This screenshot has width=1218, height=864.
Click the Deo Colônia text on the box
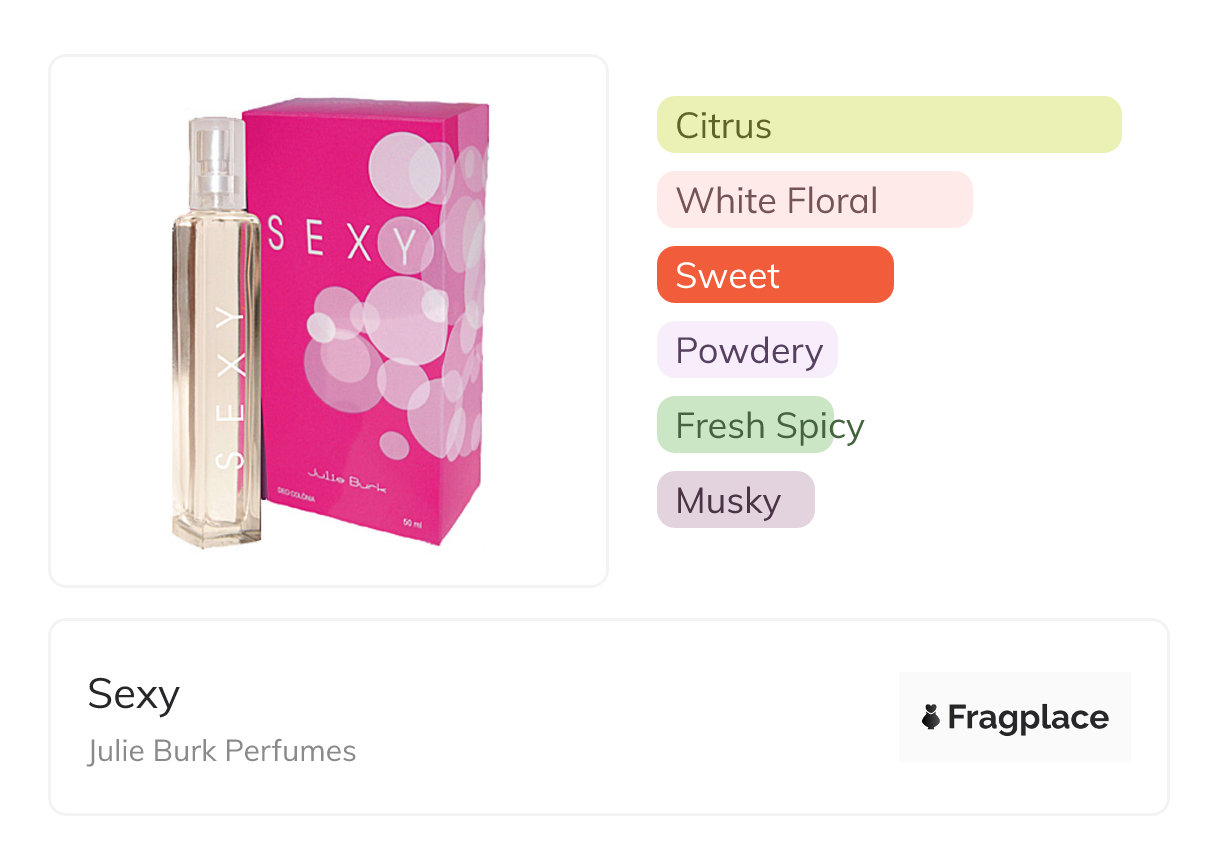296,495
